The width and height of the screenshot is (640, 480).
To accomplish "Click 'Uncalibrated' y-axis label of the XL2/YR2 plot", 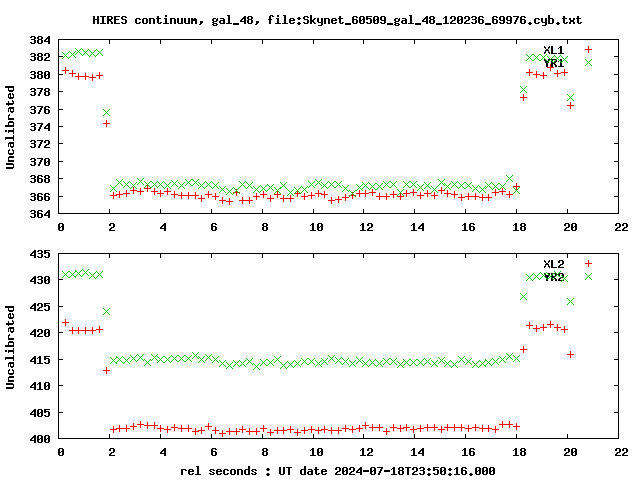I will tap(10, 347).
